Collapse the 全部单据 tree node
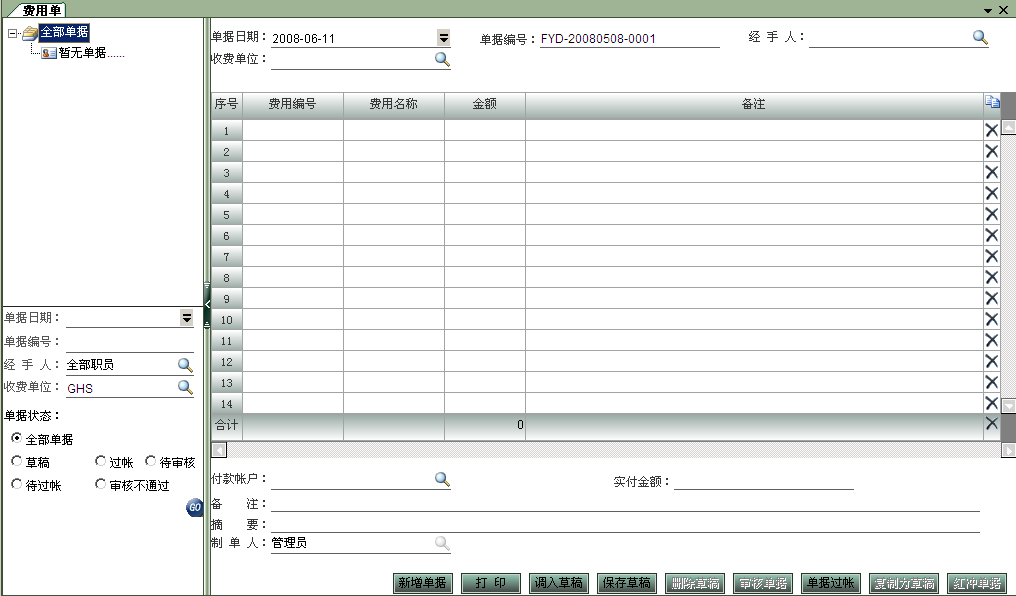Viewport: 1016px width, 596px height. point(9,32)
